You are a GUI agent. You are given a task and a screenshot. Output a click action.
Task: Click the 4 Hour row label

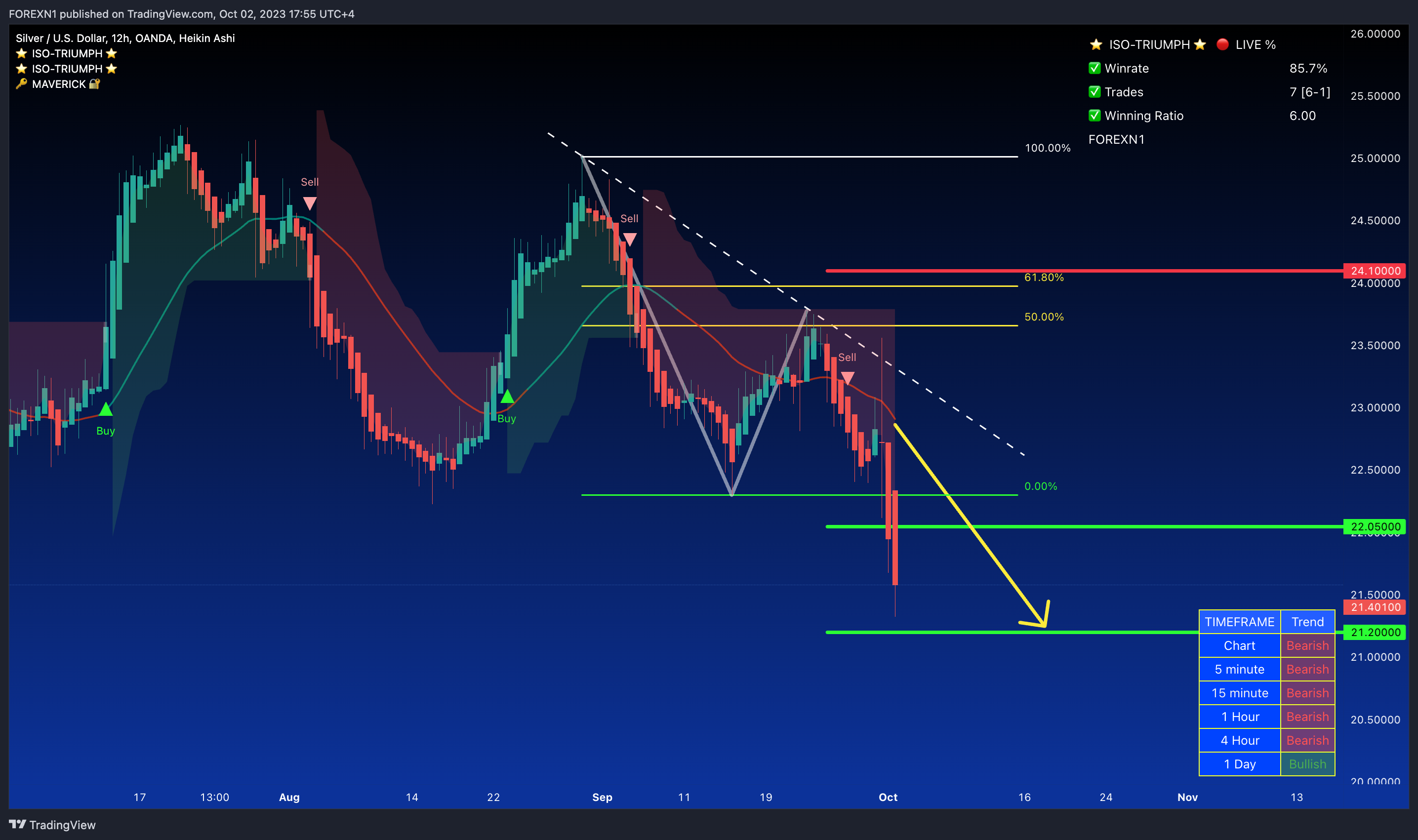1240,741
